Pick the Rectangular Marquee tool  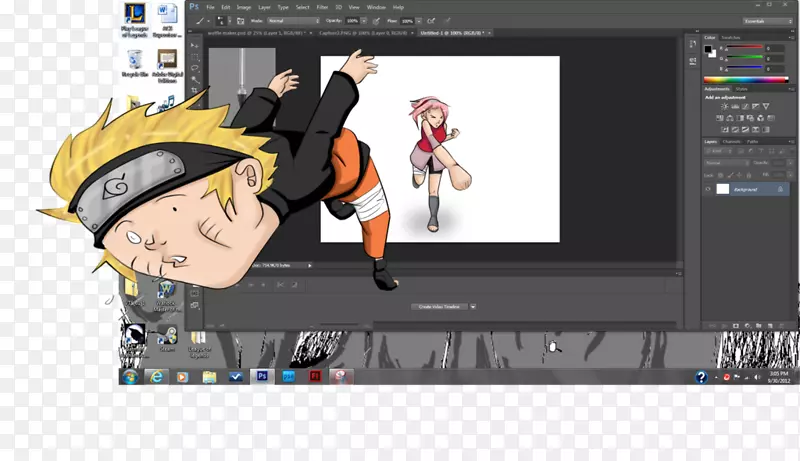[196, 56]
